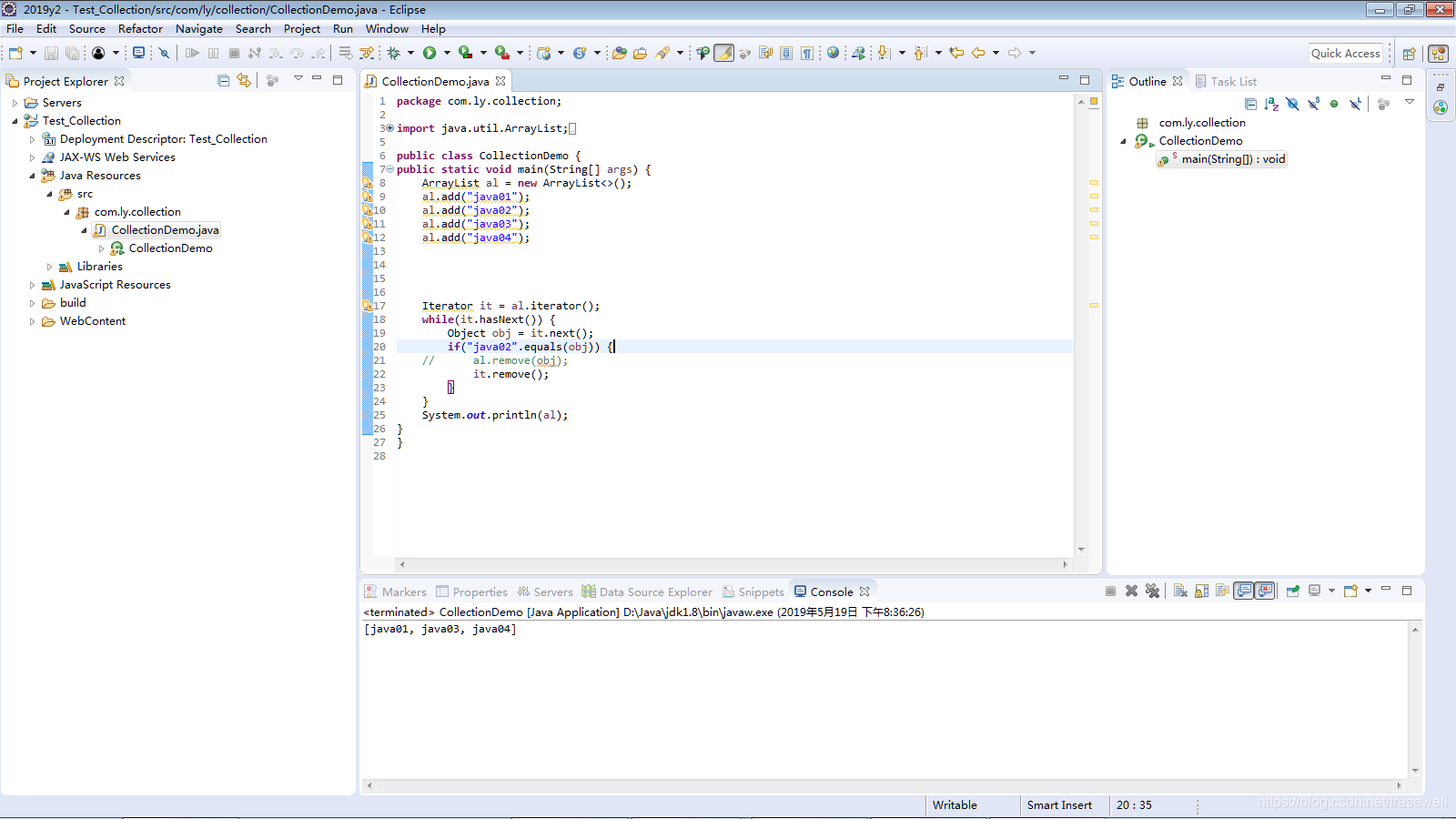1456x819 pixels.
Task: Toggle Hide Local Types in Outline
Action: [1355, 104]
